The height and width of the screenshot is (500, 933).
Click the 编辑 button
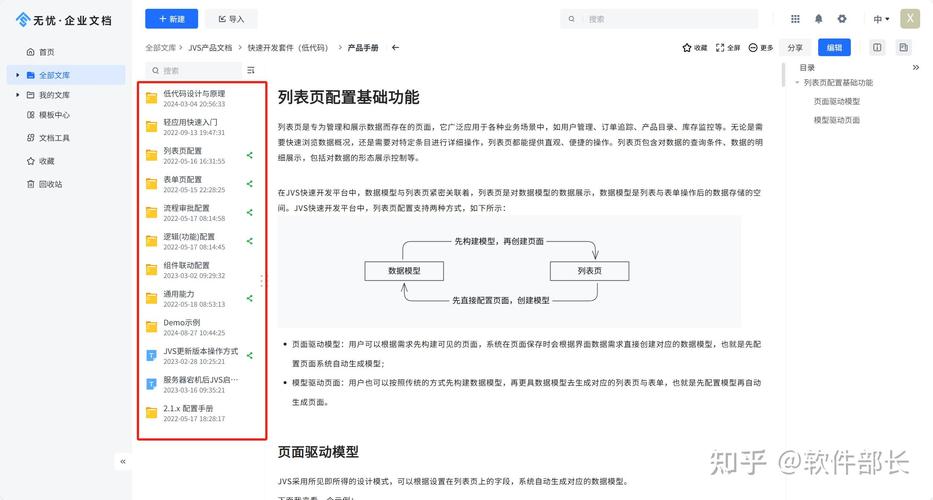[x=834, y=47]
